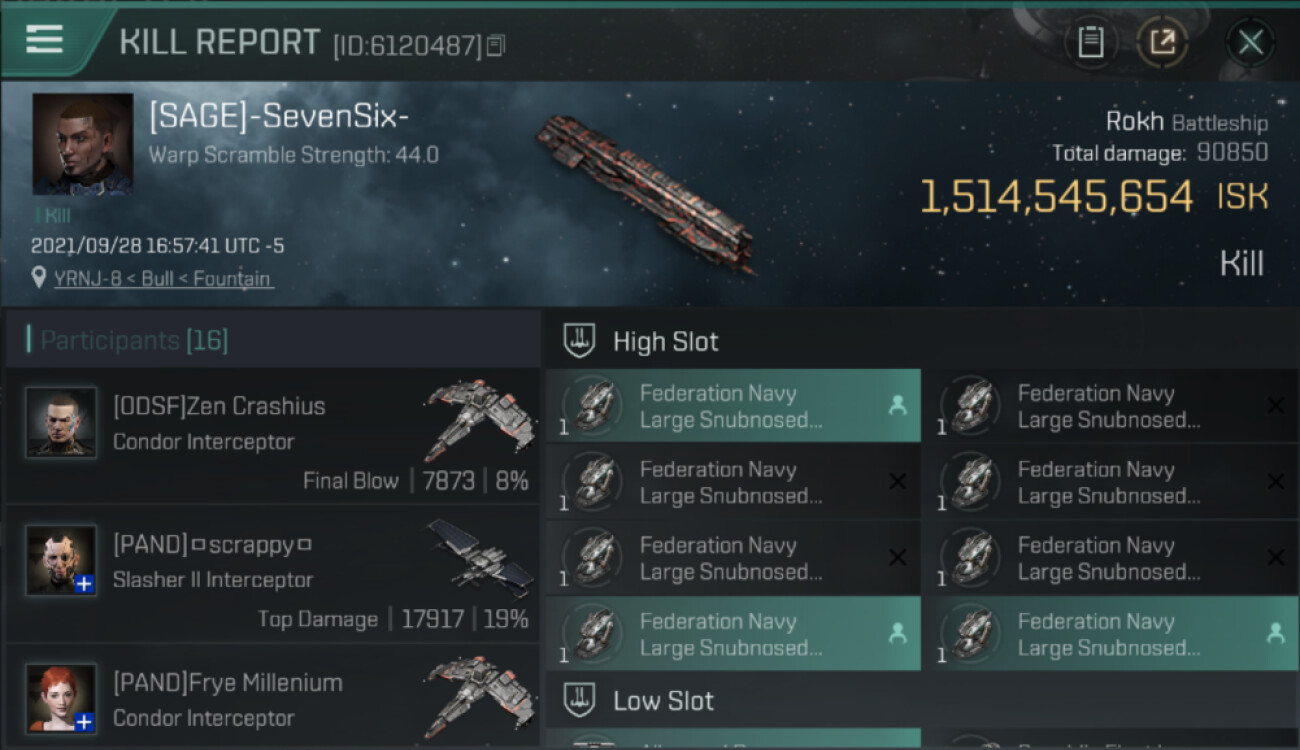Click the Low Slot section icon
1300x750 pixels.
coord(580,700)
